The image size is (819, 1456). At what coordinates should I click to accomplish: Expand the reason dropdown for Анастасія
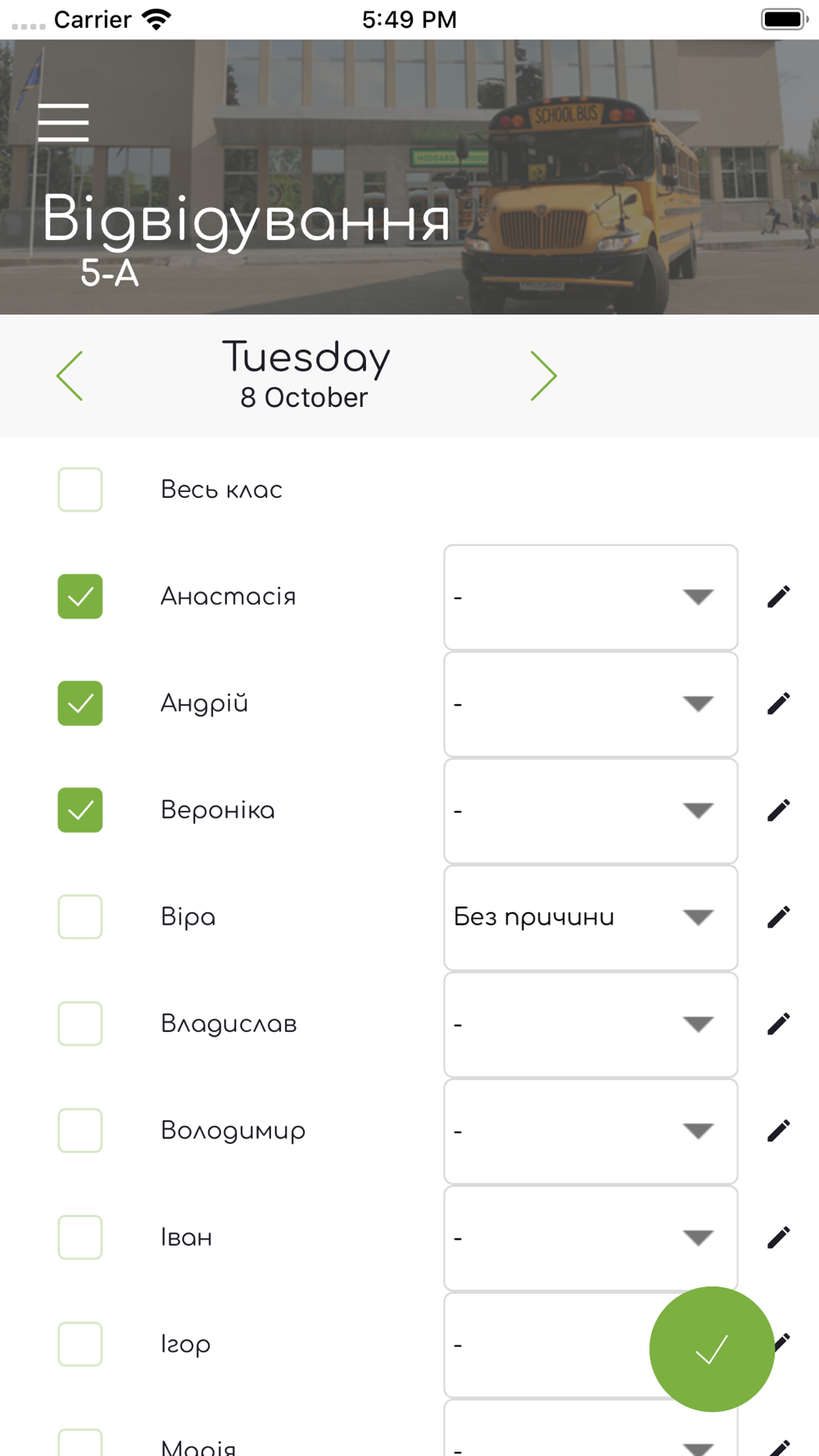590,597
